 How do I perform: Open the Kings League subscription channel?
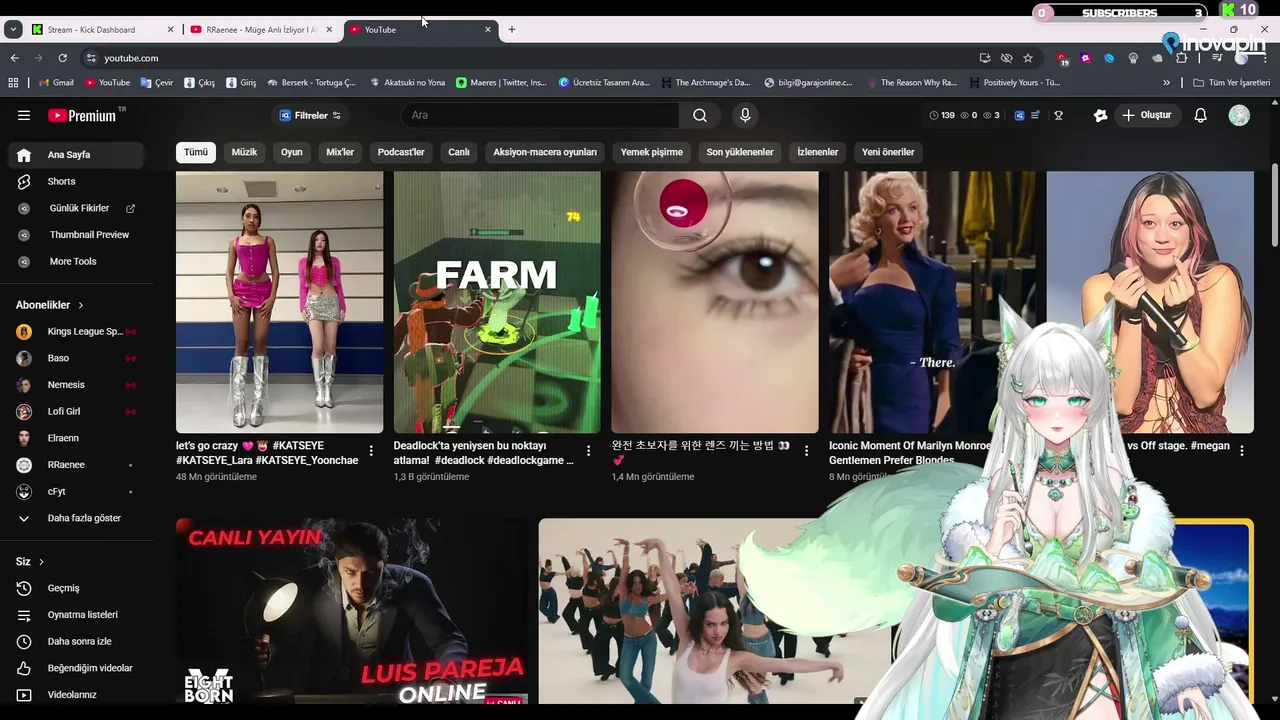(x=76, y=331)
